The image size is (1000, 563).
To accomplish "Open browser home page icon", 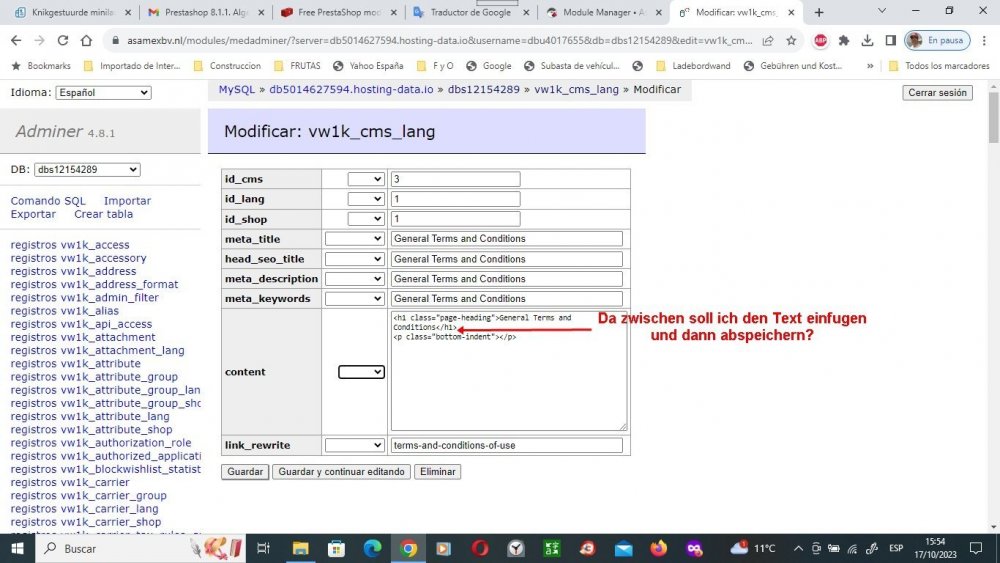I will coord(86,40).
